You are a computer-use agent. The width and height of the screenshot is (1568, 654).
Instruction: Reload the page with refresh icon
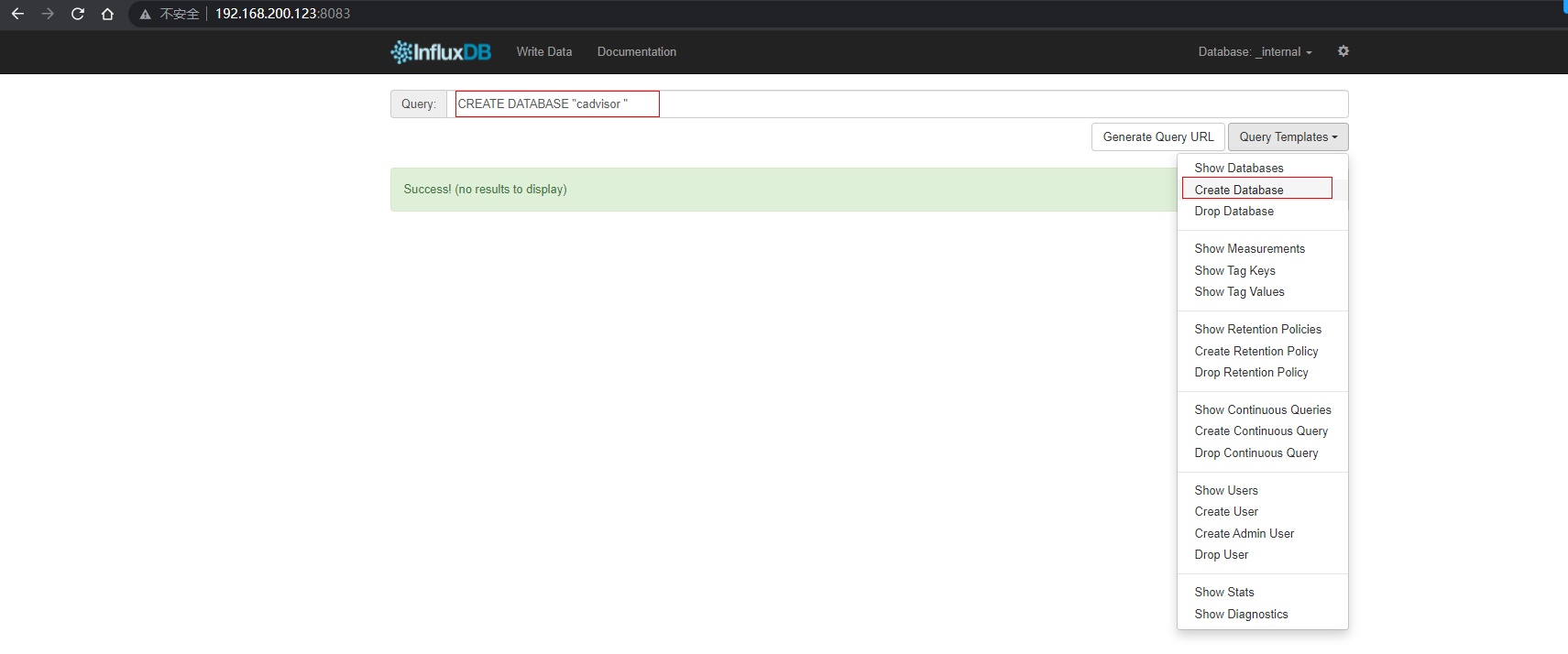click(78, 14)
